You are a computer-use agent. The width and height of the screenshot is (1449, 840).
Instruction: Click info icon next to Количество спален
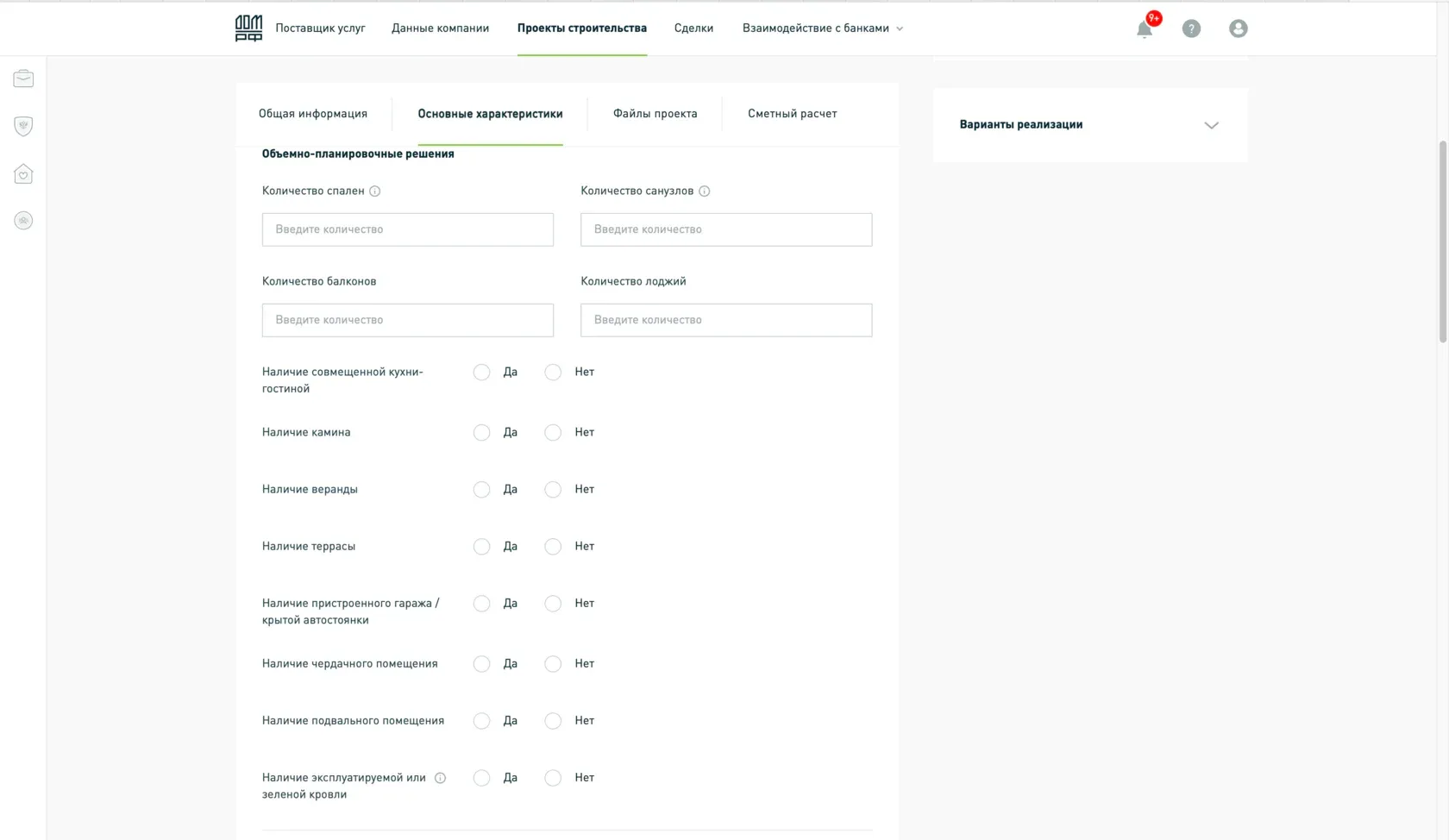click(x=375, y=191)
